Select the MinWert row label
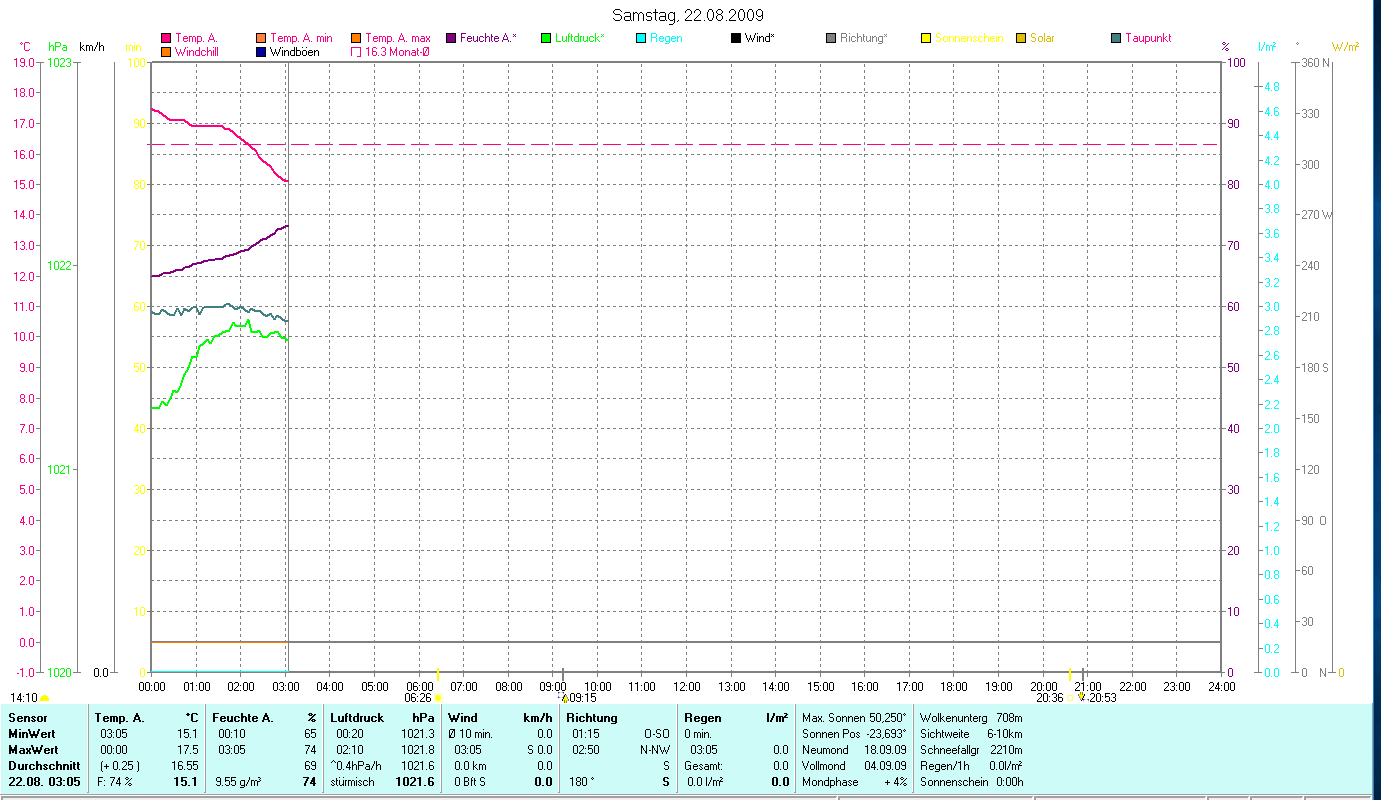1381x800 pixels. (x=30, y=734)
